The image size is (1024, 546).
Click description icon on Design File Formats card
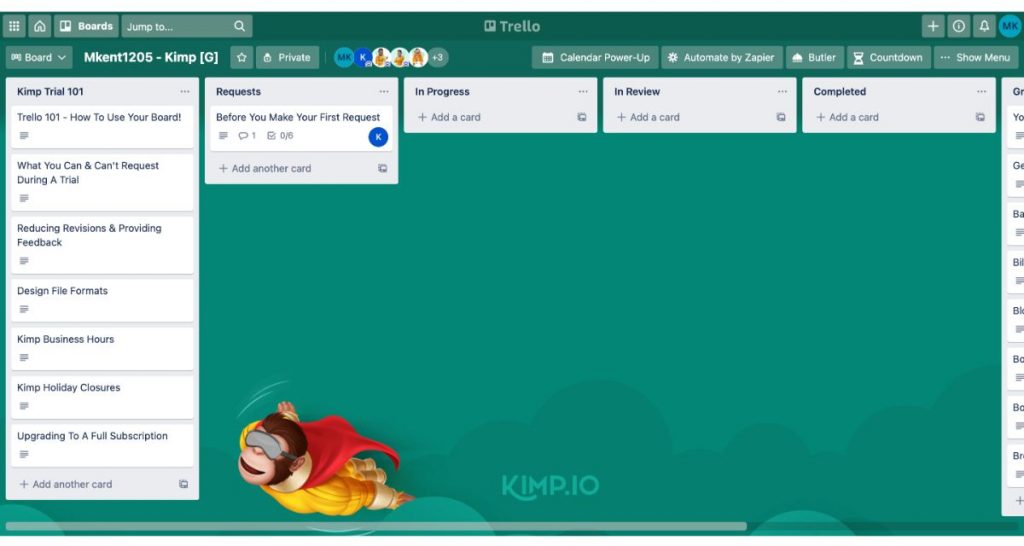click(24, 309)
